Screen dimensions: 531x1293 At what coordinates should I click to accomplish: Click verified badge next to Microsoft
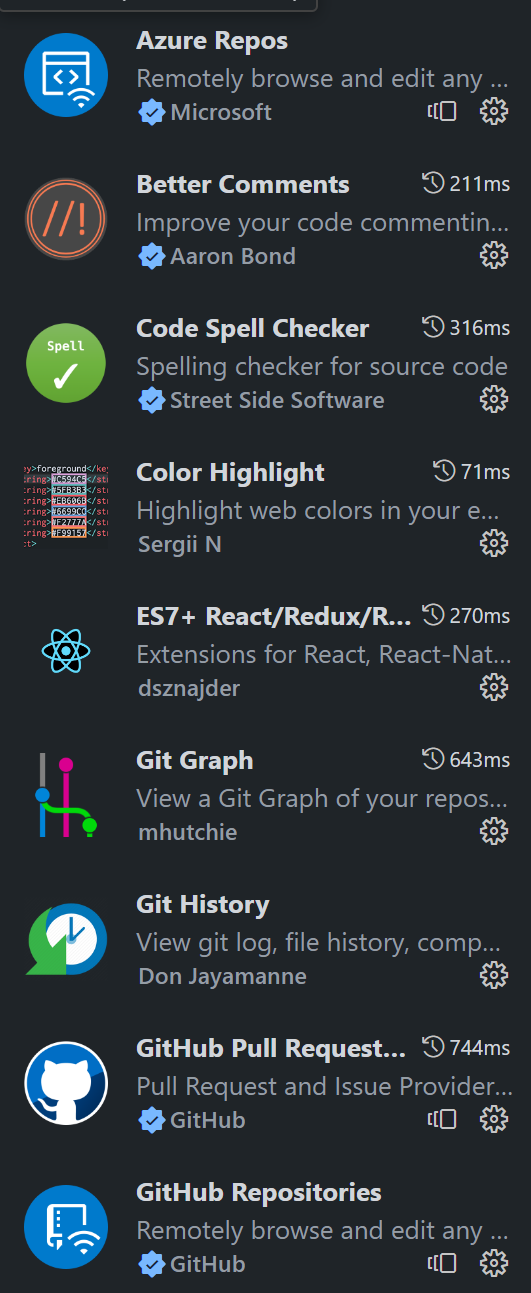[x=151, y=113]
